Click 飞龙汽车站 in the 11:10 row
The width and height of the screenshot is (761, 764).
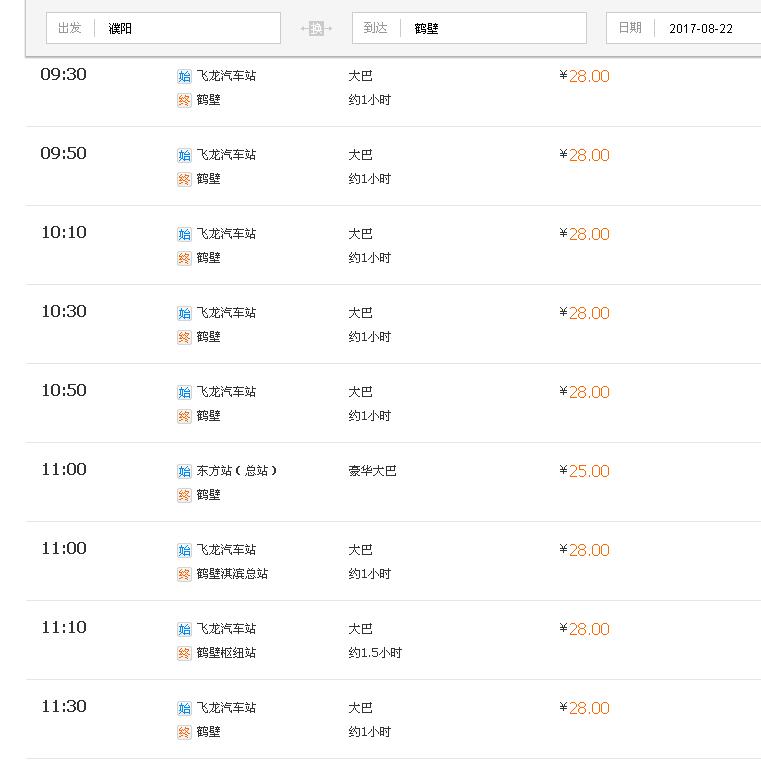[226, 629]
